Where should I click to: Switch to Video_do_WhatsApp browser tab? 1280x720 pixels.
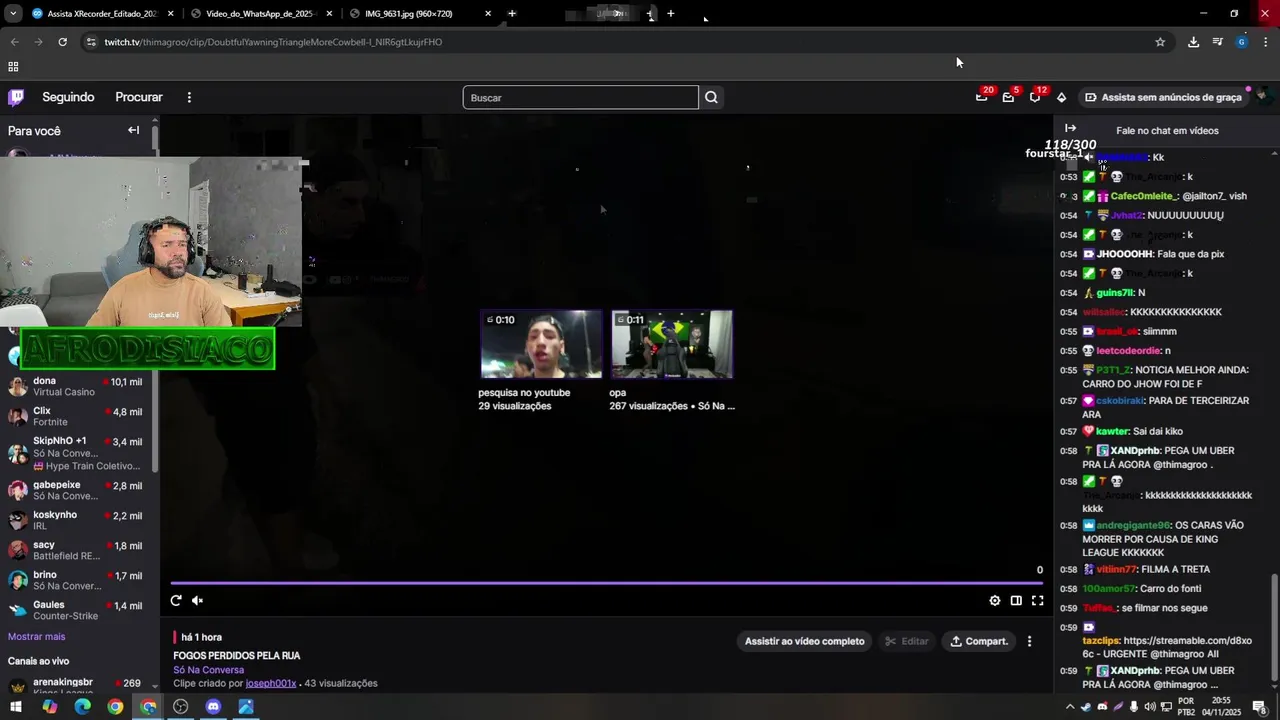coord(261,13)
